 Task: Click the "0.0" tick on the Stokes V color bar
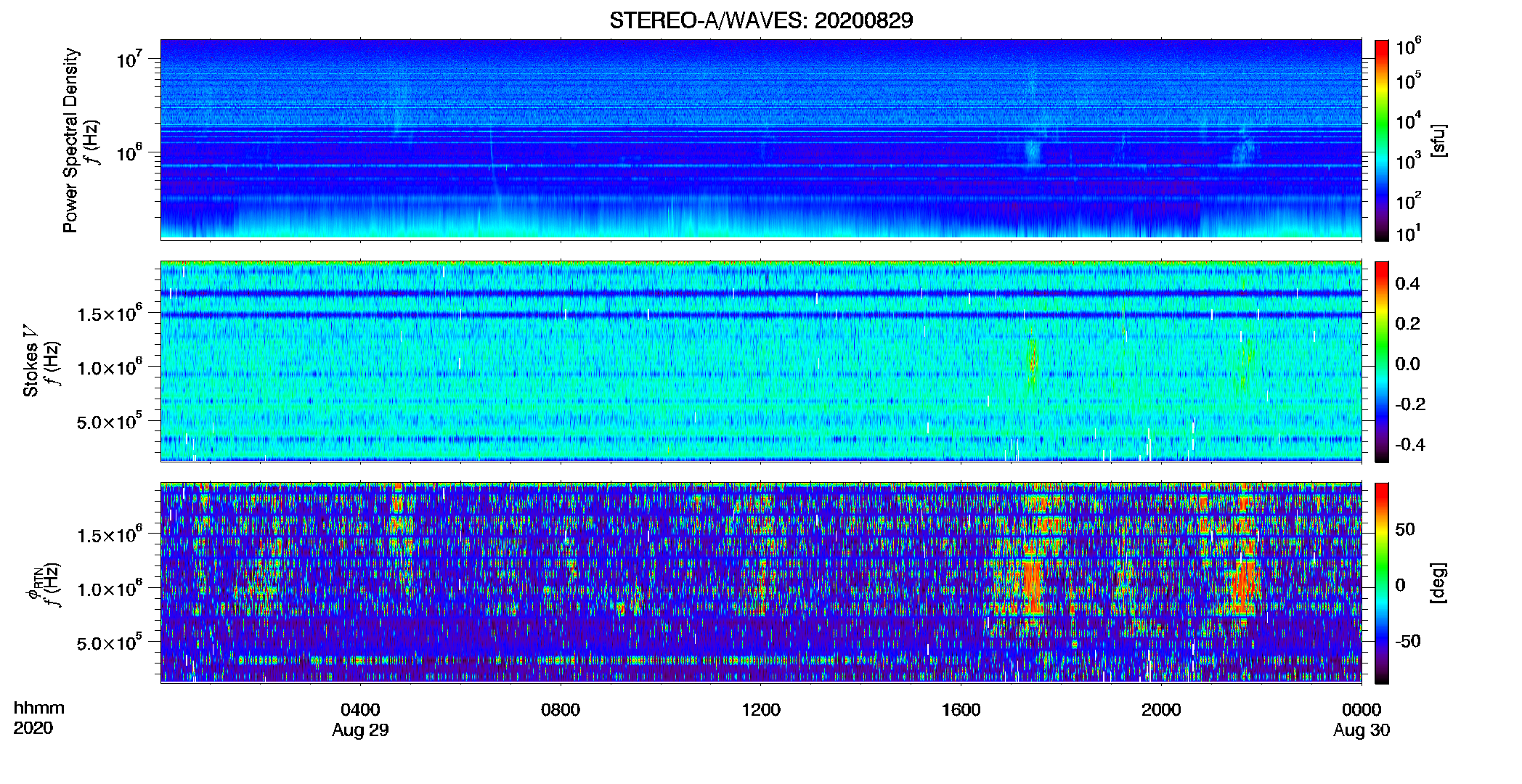click(1407, 364)
